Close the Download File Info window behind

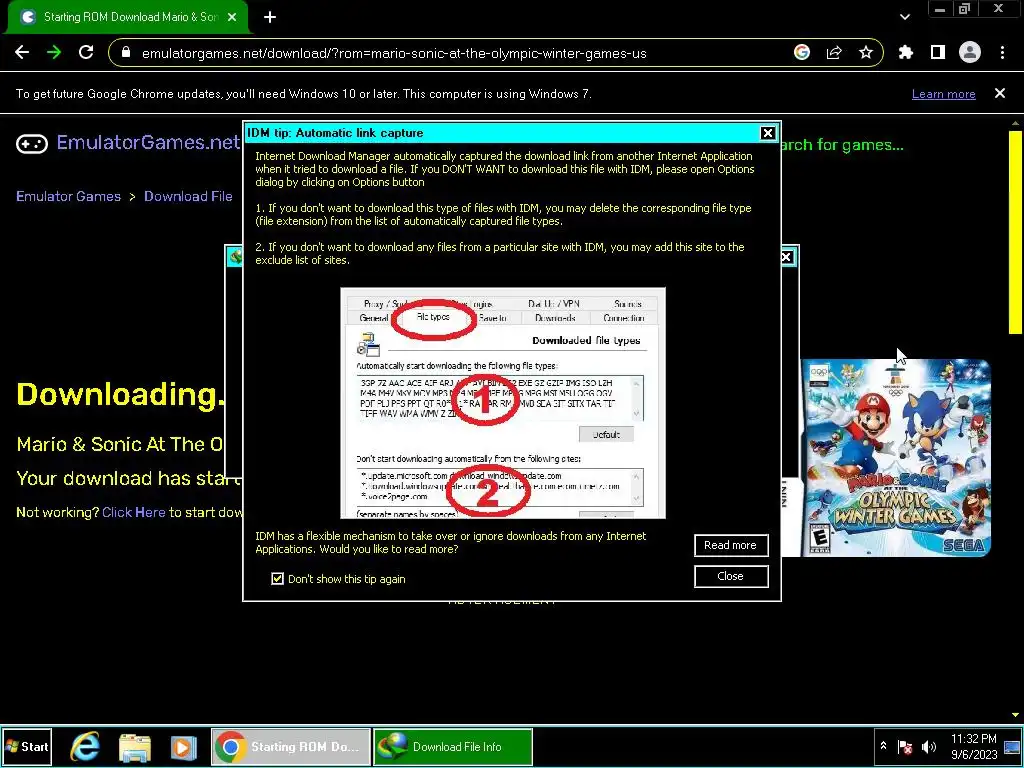tap(787, 257)
